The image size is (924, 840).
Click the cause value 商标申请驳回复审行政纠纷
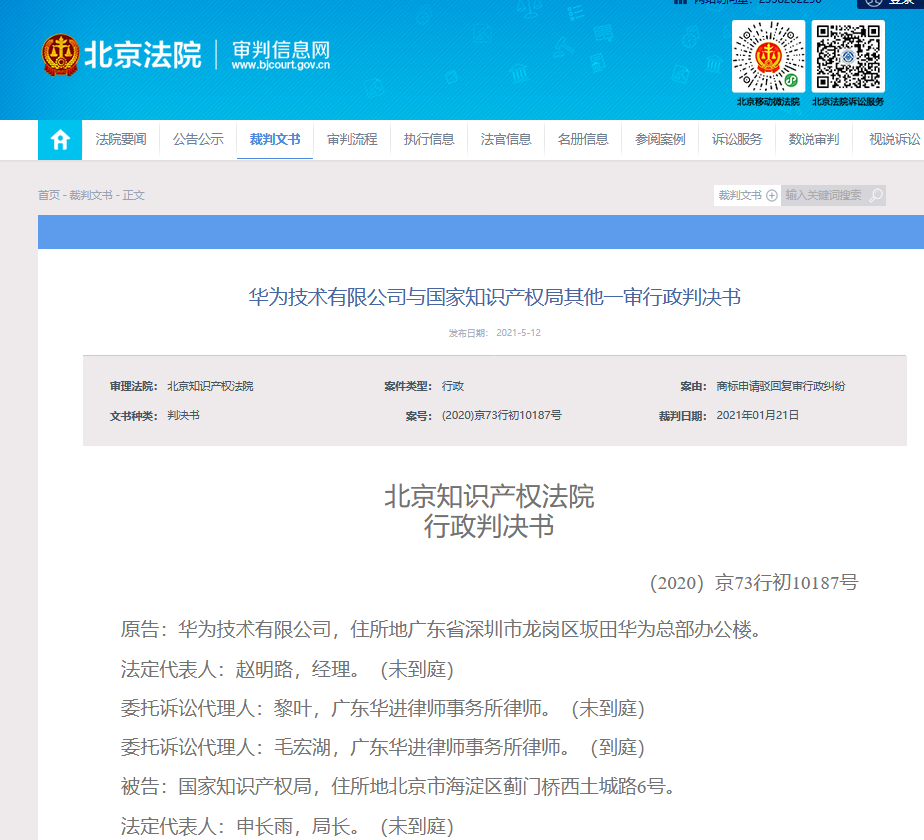[x=780, y=386]
